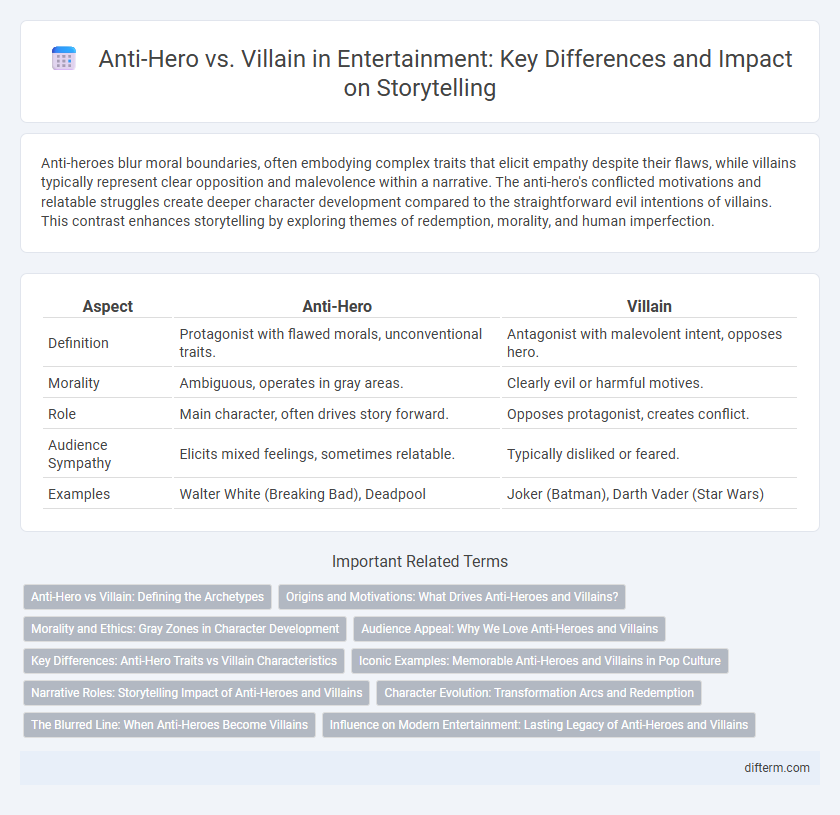Image resolution: width=840 pixels, height=815 pixels.
Task: Open 'Audience Appeal: Why We Love Anti-Heroes' tag
Action: (509, 629)
